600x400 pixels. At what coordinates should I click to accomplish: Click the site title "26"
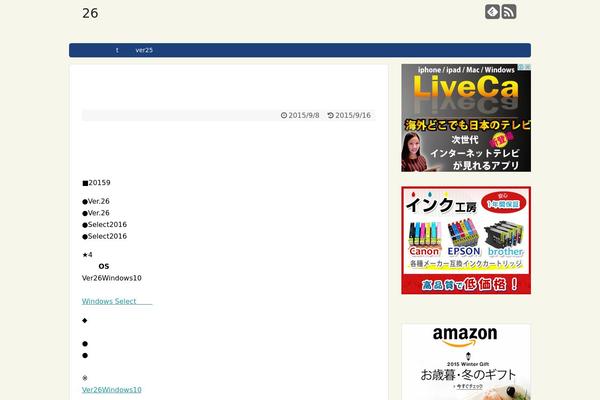(90, 13)
